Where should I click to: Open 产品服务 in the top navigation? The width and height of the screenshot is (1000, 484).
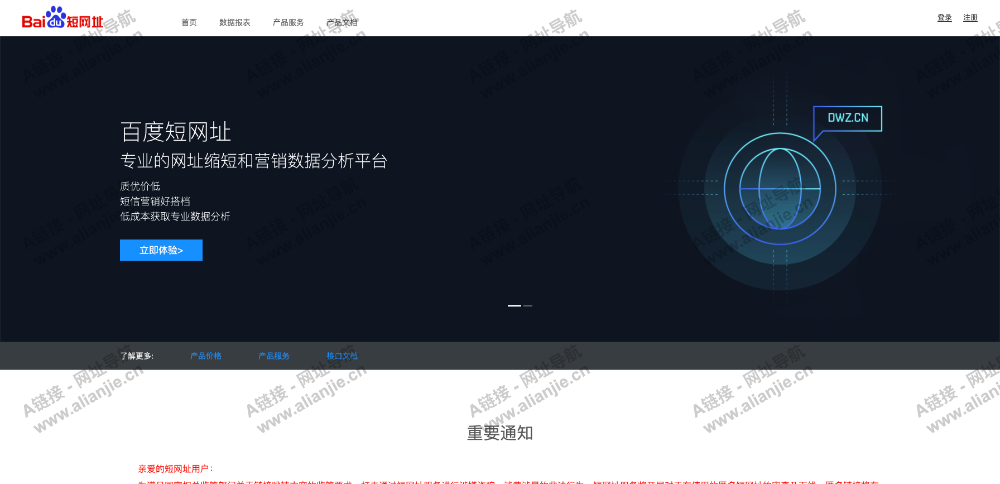[x=288, y=22]
